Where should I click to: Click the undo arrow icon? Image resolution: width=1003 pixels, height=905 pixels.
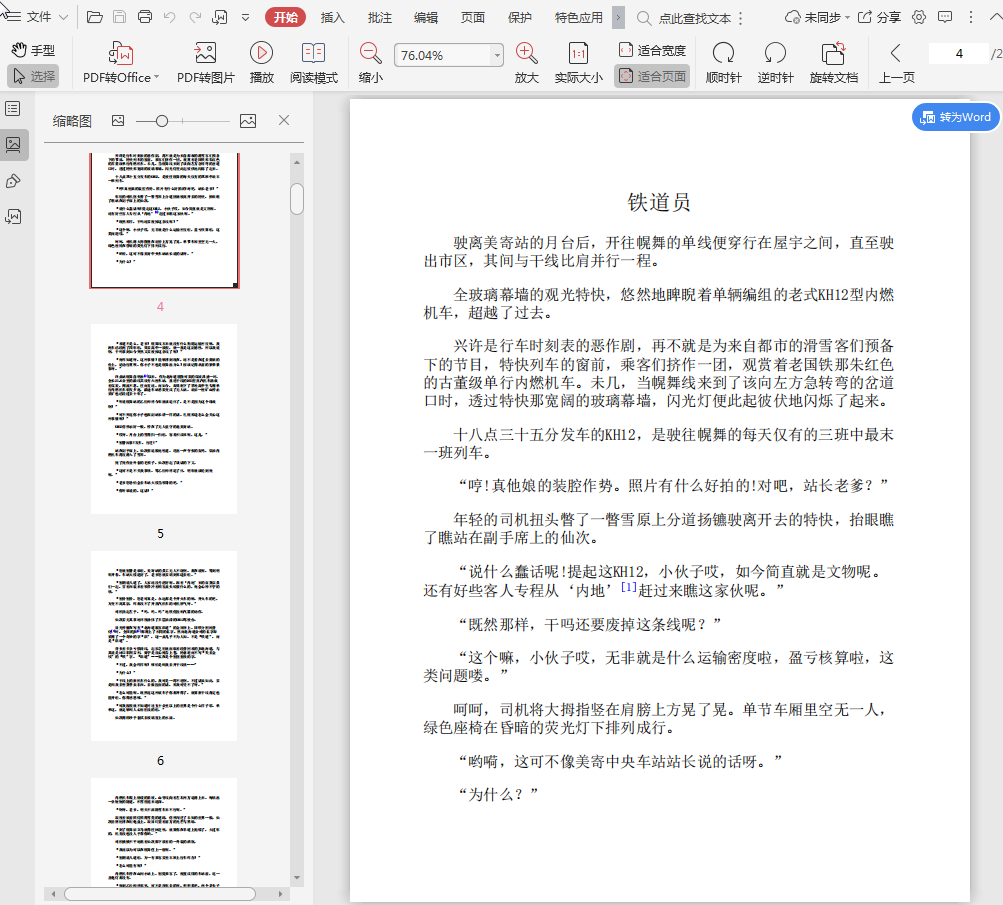pos(170,17)
